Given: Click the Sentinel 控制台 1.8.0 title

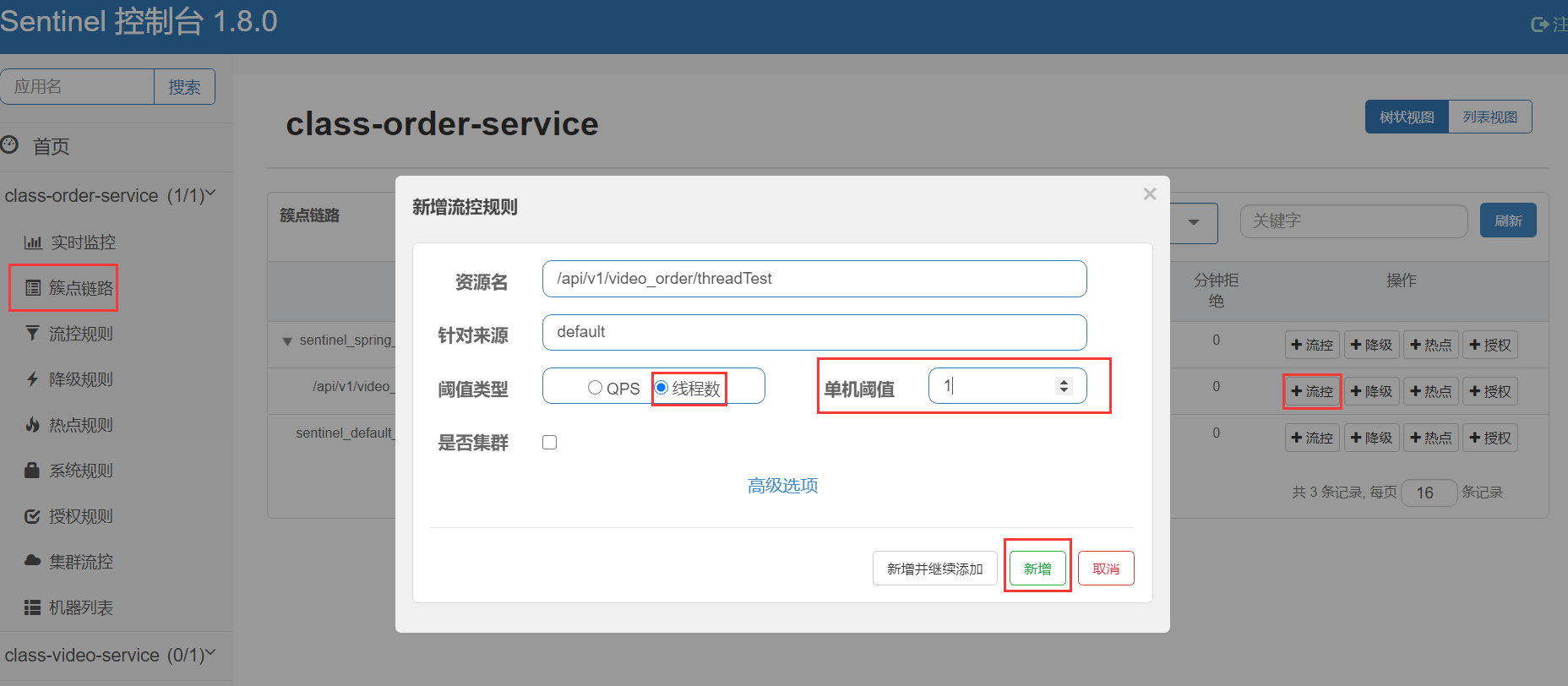Looking at the screenshot, I should (x=139, y=21).
